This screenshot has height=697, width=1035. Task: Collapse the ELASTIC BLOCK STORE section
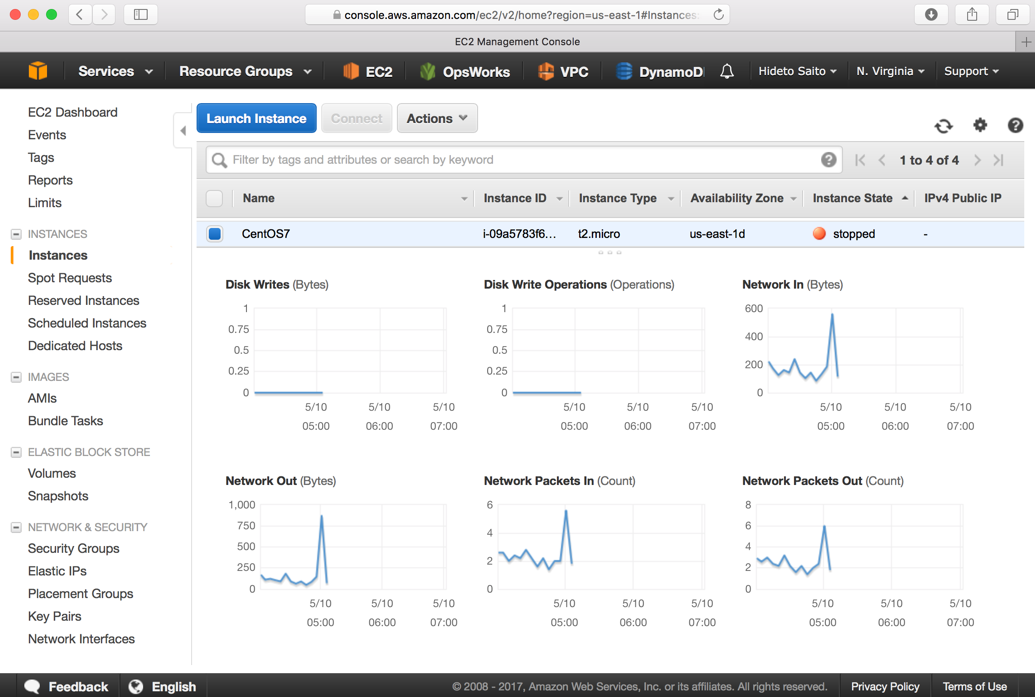(16, 452)
